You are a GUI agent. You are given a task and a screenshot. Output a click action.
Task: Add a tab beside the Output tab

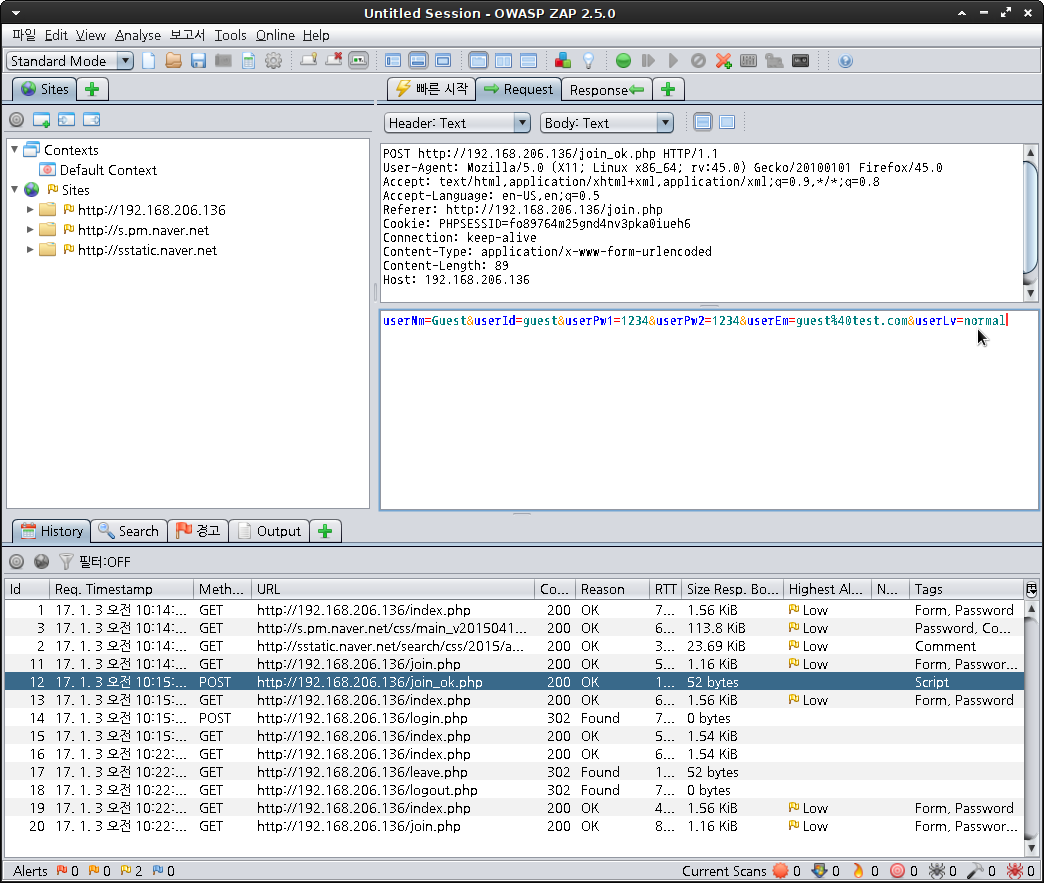pos(326,531)
